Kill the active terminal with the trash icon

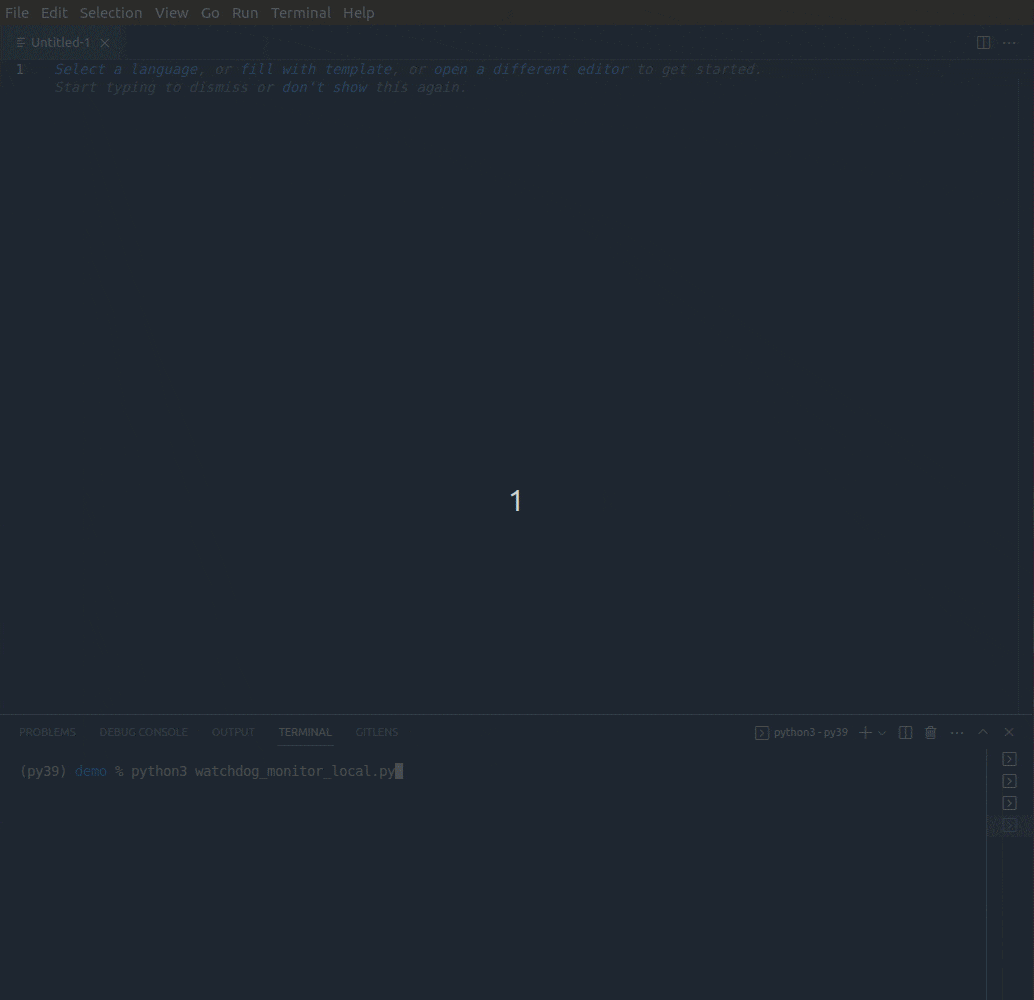(x=930, y=732)
